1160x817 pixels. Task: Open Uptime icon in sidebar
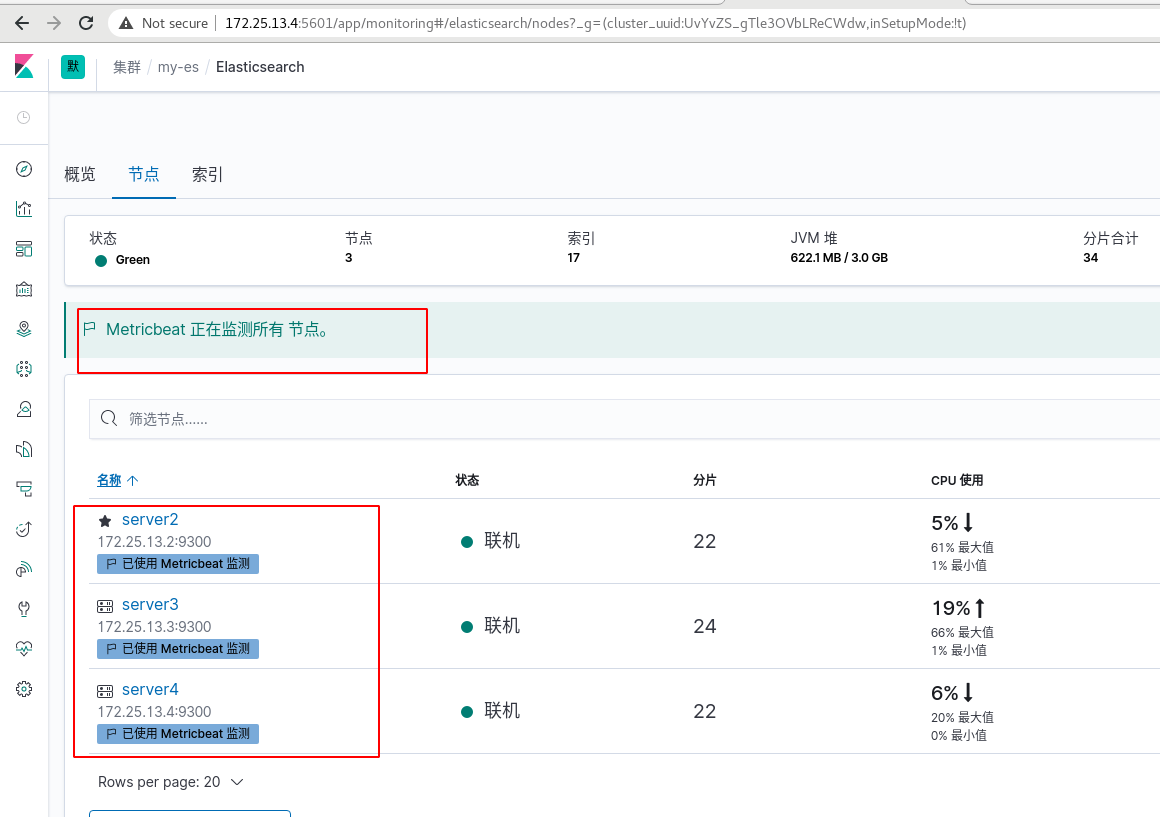click(24, 529)
